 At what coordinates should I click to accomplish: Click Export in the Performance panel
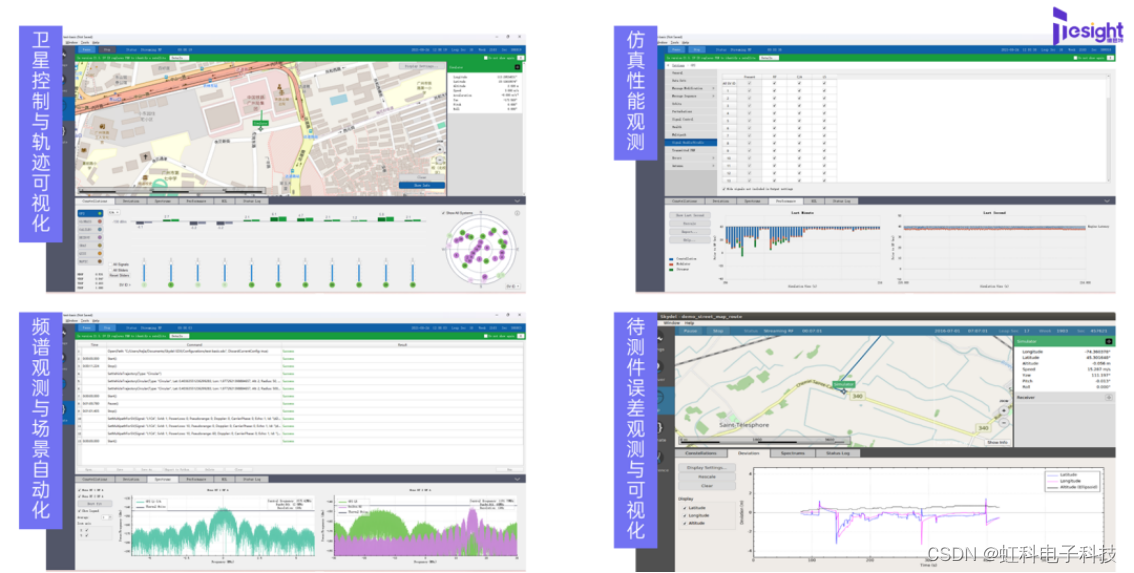pyautogui.click(x=690, y=232)
